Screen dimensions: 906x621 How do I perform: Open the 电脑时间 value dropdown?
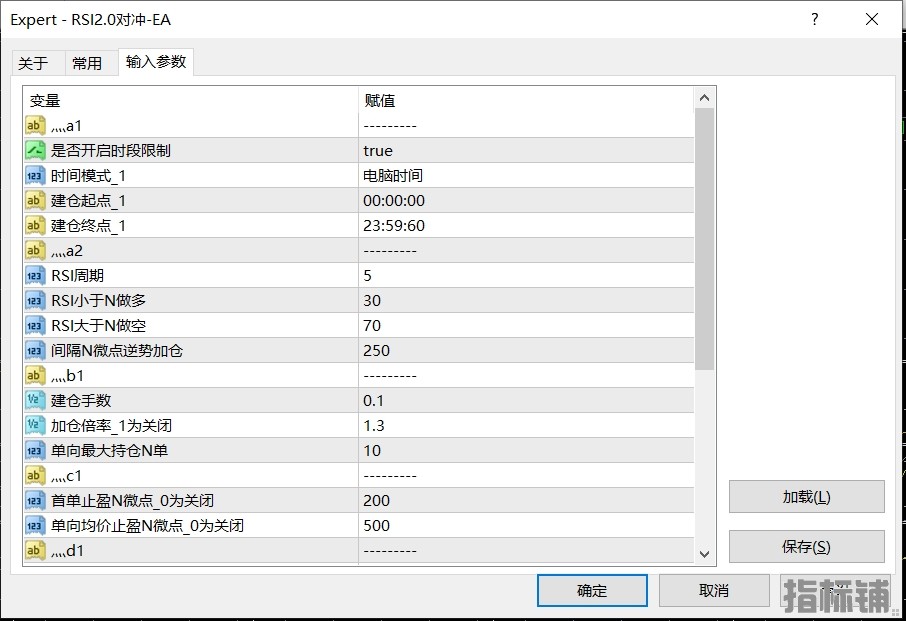coord(526,175)
